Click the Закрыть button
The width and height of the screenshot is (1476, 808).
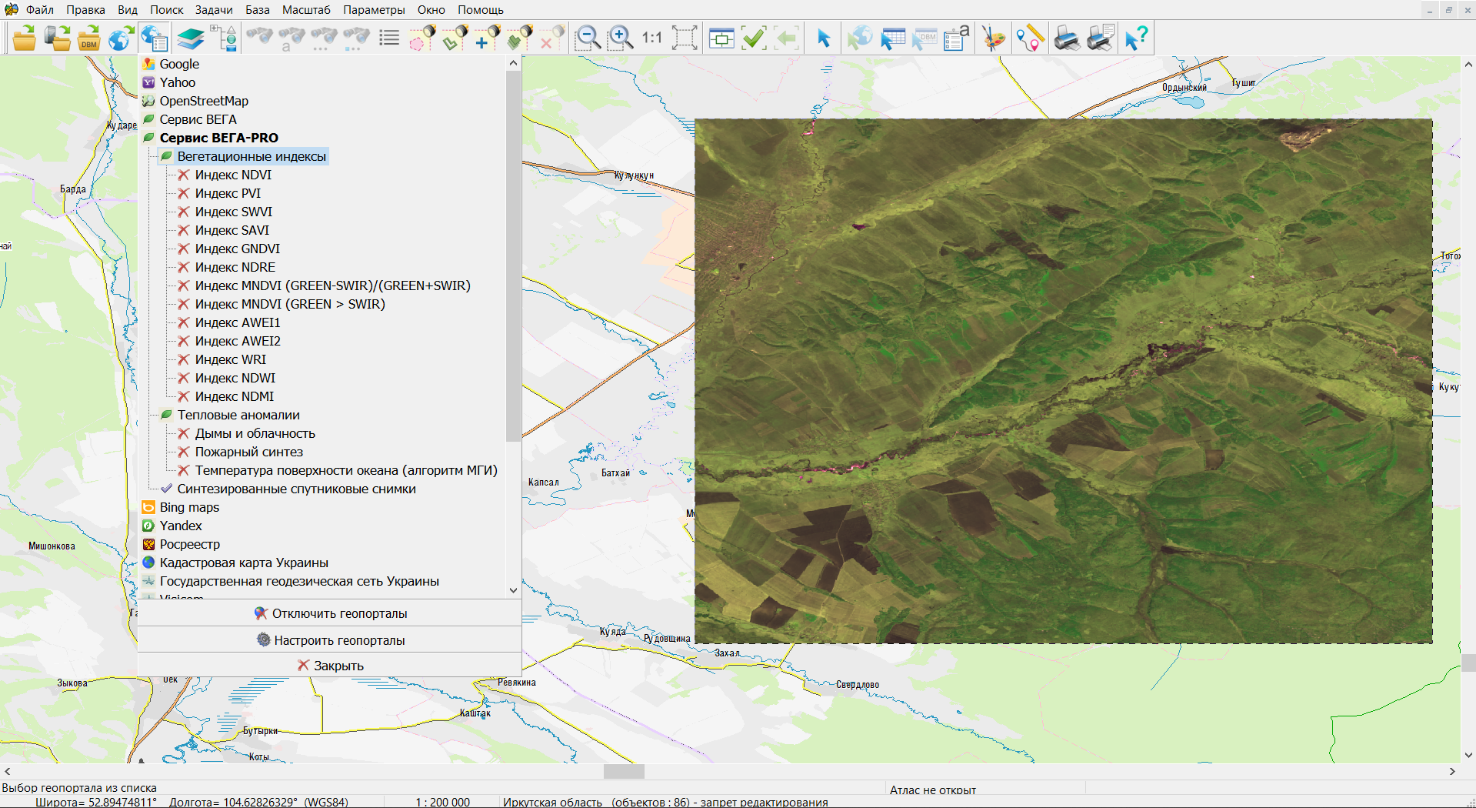click(329, 666)
